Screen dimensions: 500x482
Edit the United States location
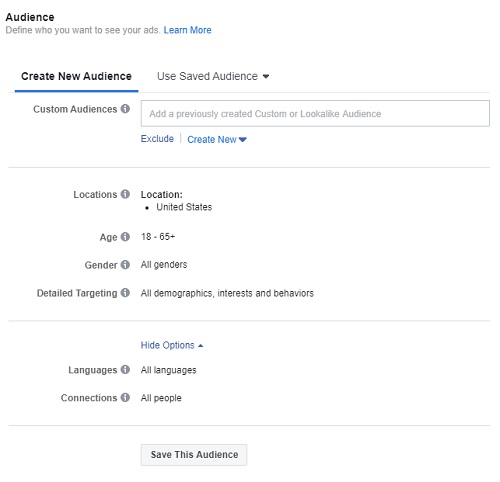[x=184, y=207]
